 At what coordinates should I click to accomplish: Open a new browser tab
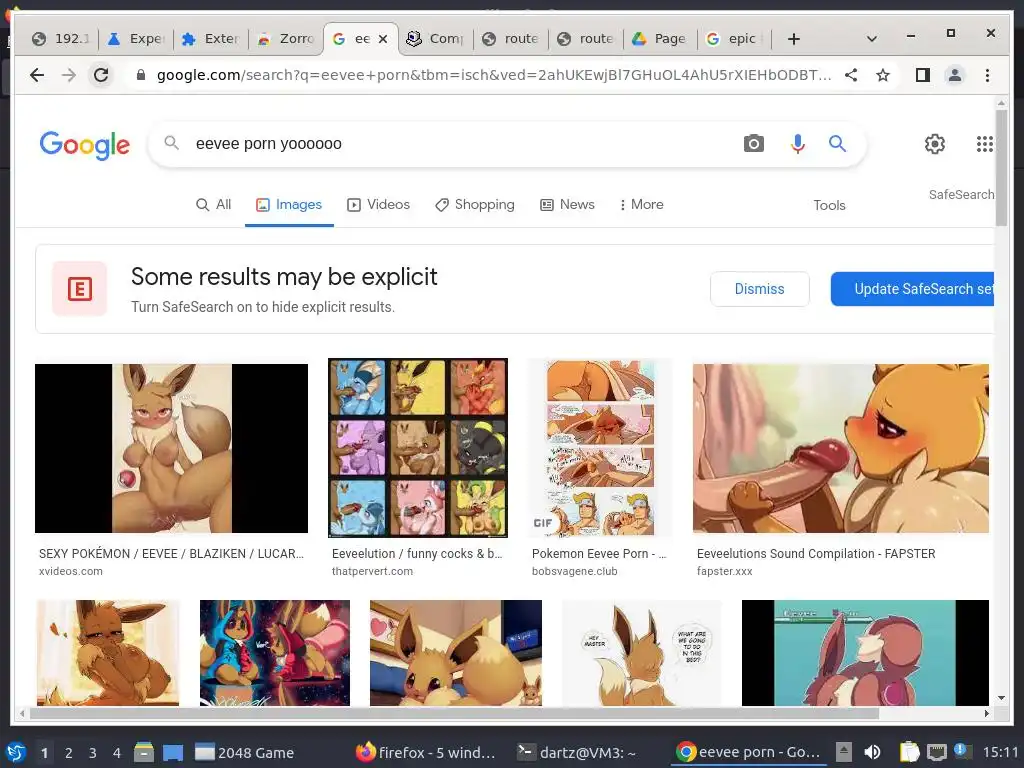coord(793,39)
